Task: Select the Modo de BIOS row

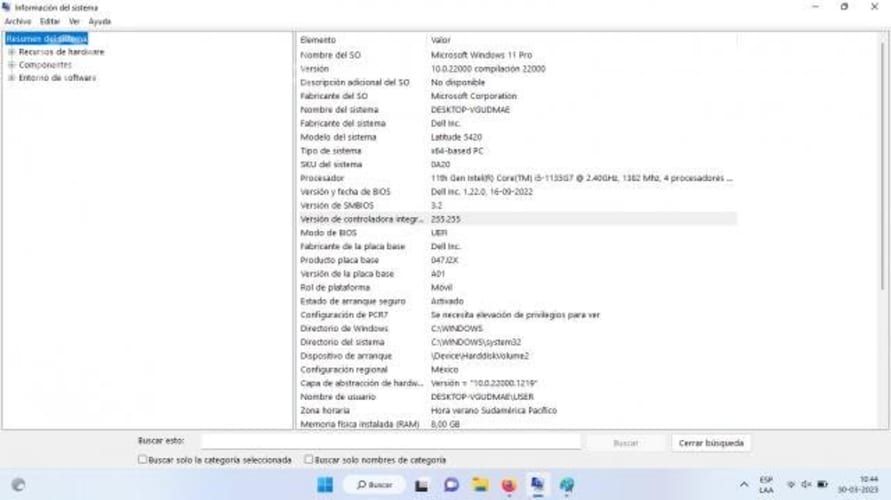Action: pyautogui.click(x=517, y=232)
